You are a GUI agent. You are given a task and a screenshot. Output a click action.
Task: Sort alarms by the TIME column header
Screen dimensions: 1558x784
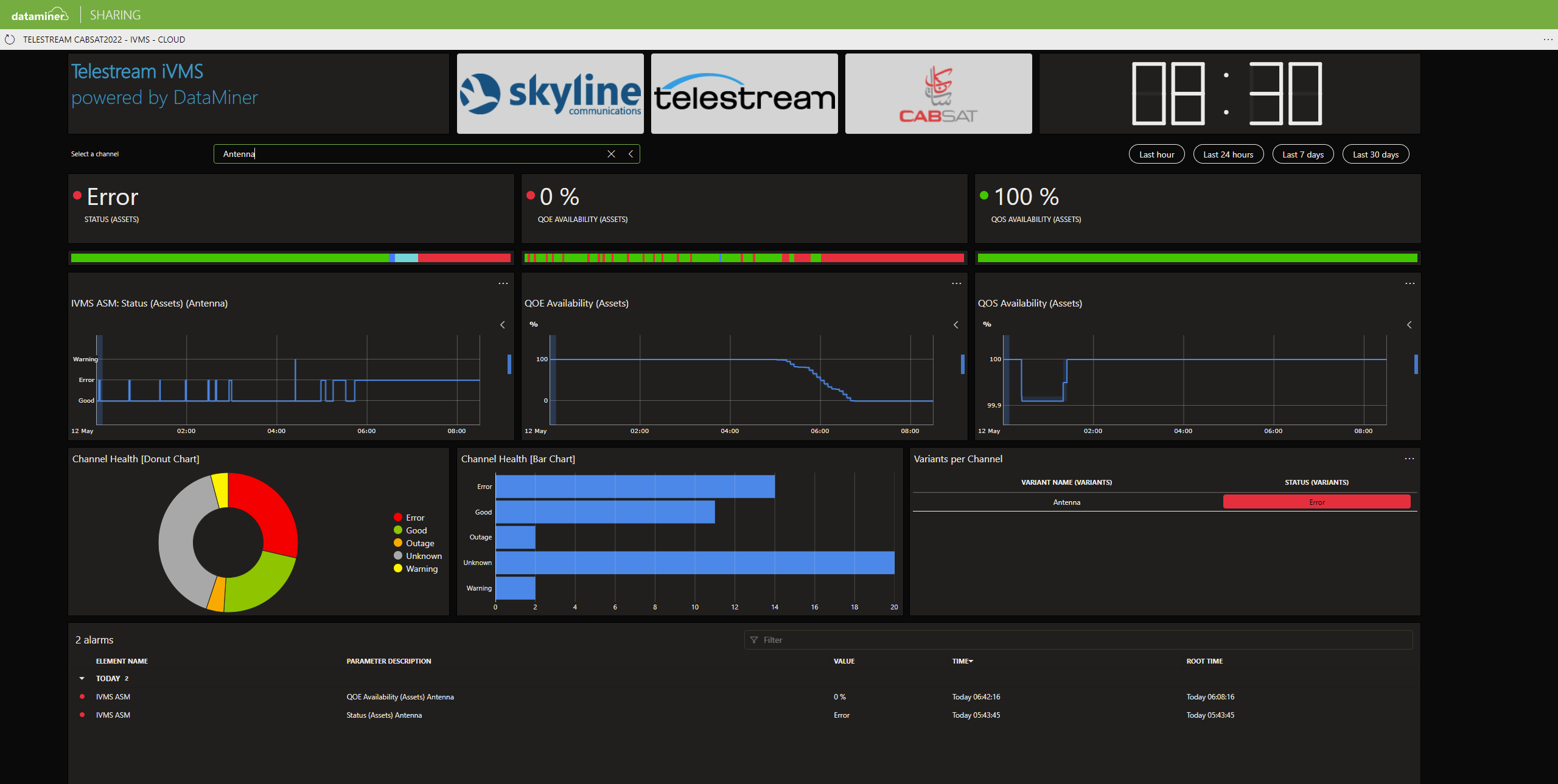[x=962, y=661]
